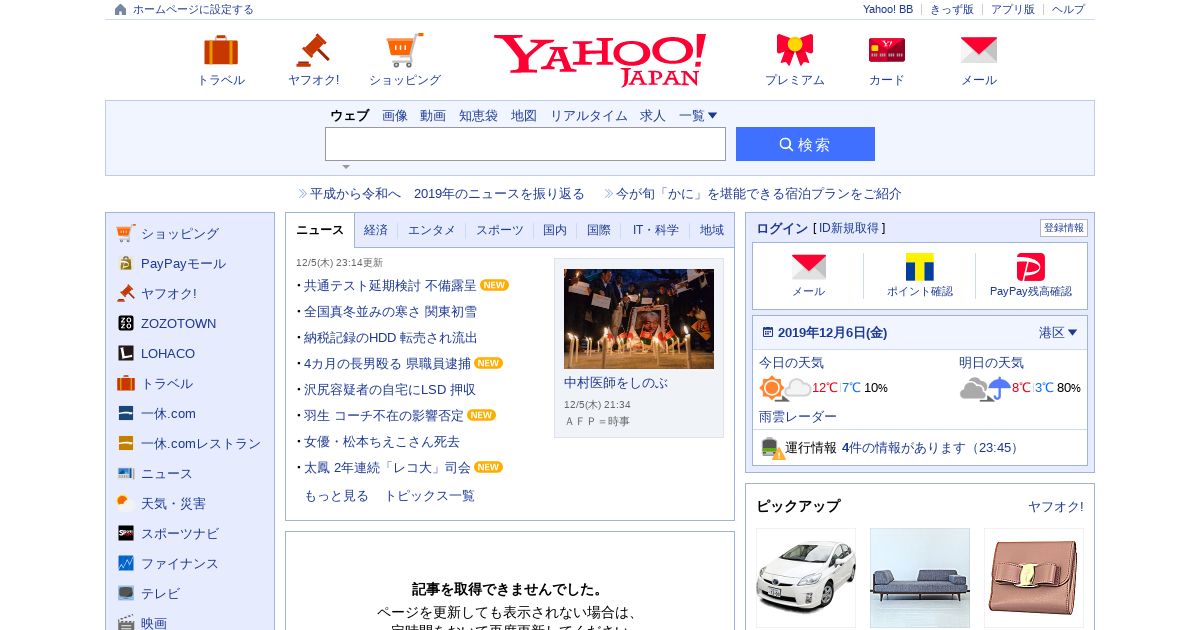
Task: Click the mail envelope icon in login panel
Action: (809, 266)
